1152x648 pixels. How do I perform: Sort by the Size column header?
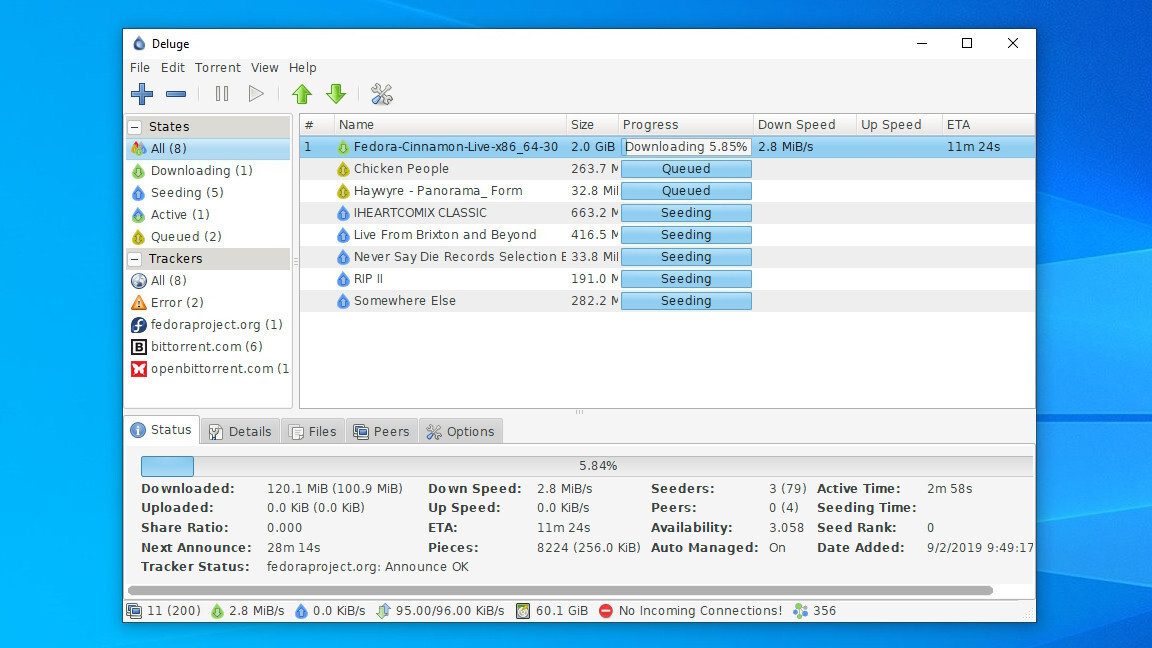coord(591,125)
